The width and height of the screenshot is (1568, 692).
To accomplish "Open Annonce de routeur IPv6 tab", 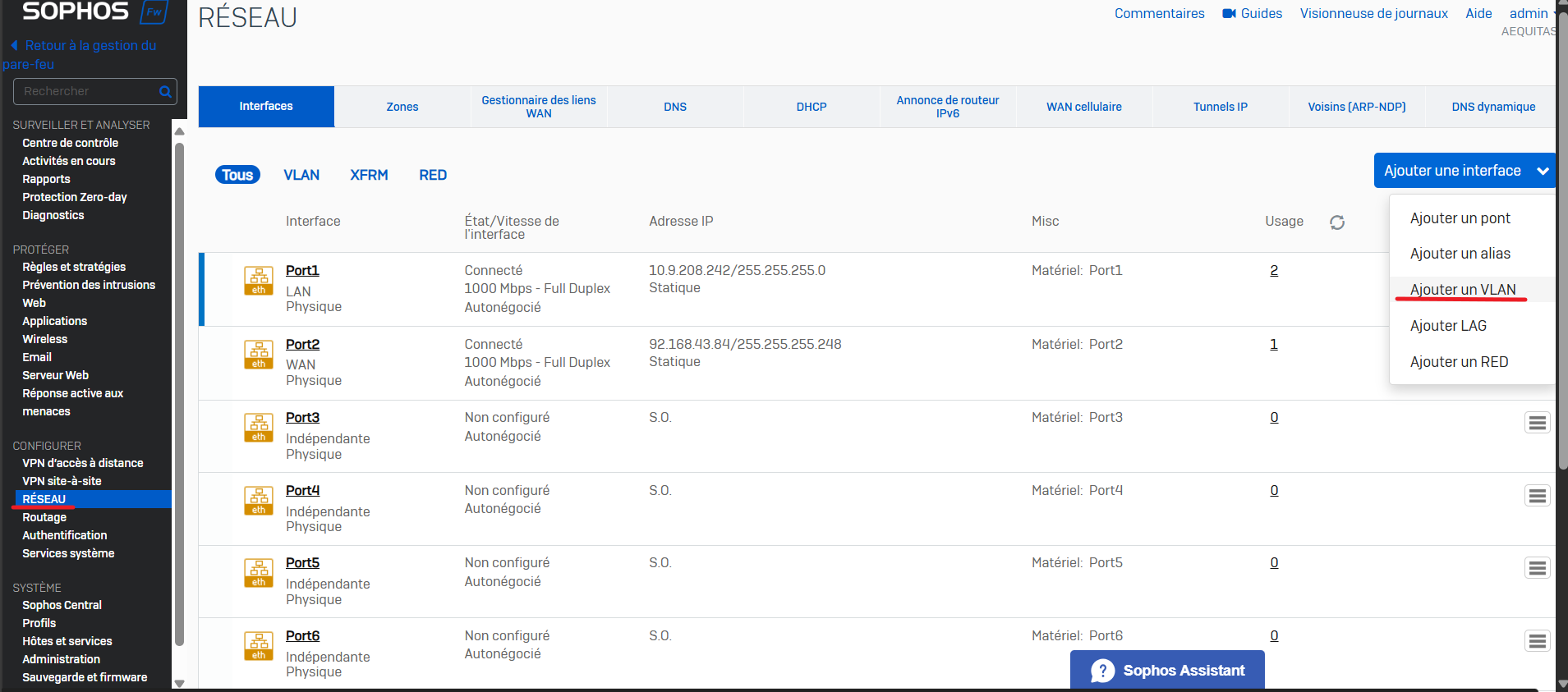I will pos(948,107).
